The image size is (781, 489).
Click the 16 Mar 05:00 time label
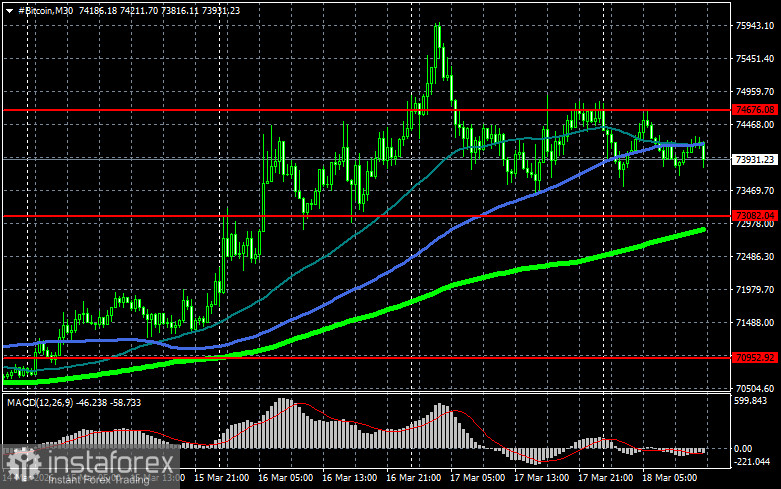[285, 478]
